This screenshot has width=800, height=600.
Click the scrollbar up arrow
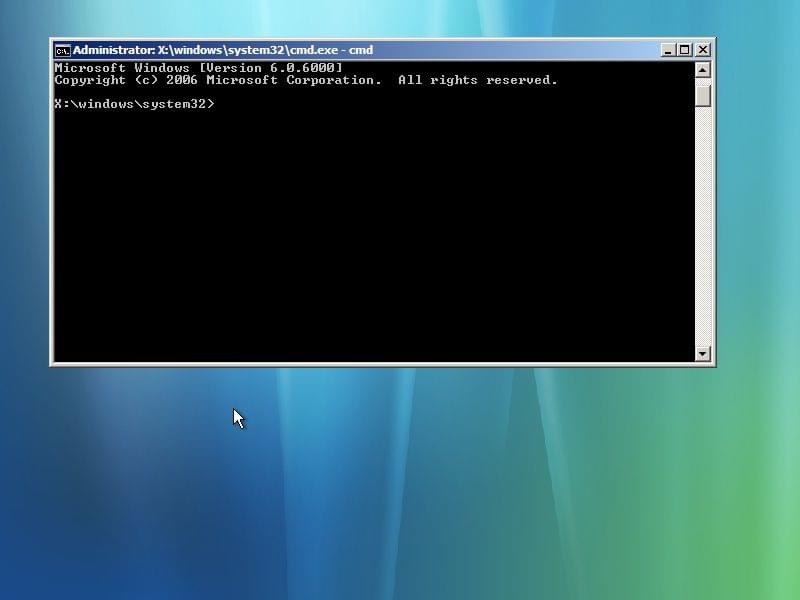point(703,69)
